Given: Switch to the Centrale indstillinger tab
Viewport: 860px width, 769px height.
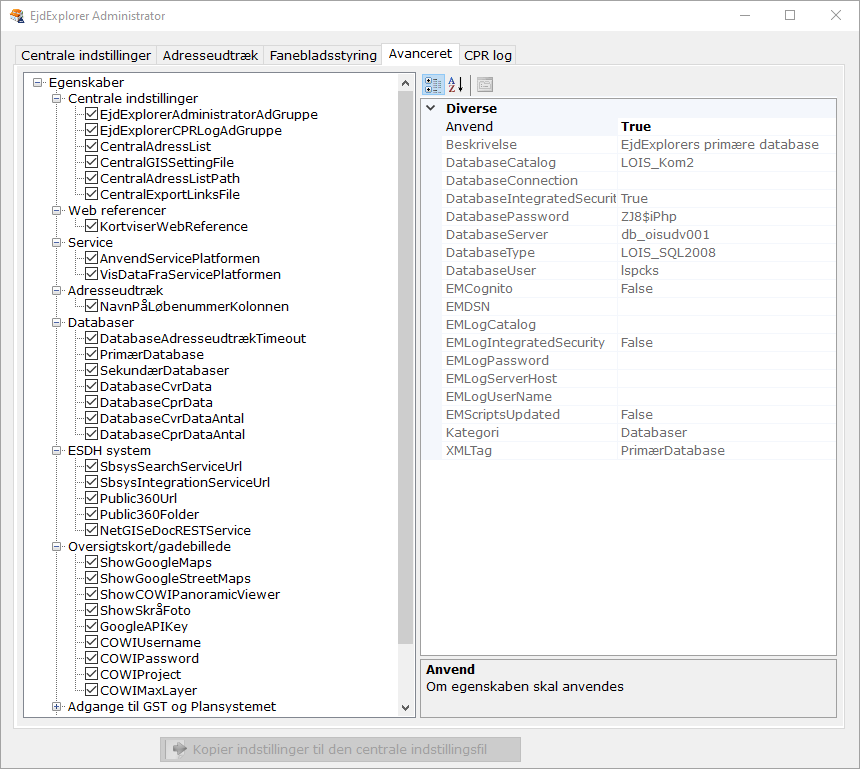Looking at the screenshot, I should [x=85, y=55].
